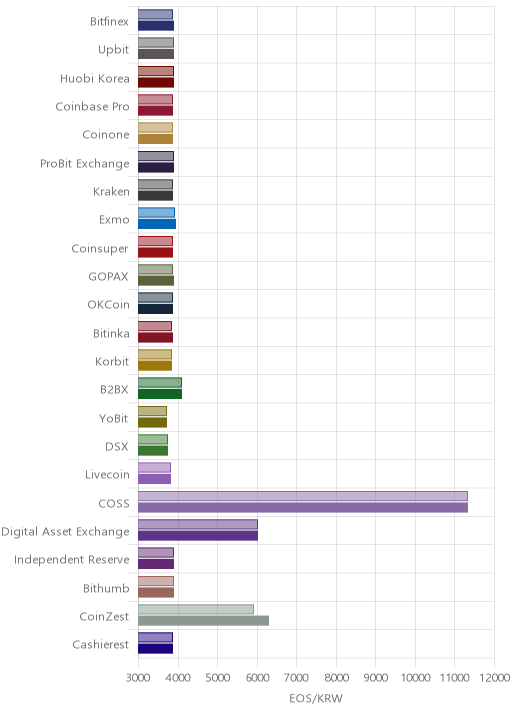Click the COSS light purple bar
The width and height of the screenshot is (512, 716).
click(x=303, y=496)
